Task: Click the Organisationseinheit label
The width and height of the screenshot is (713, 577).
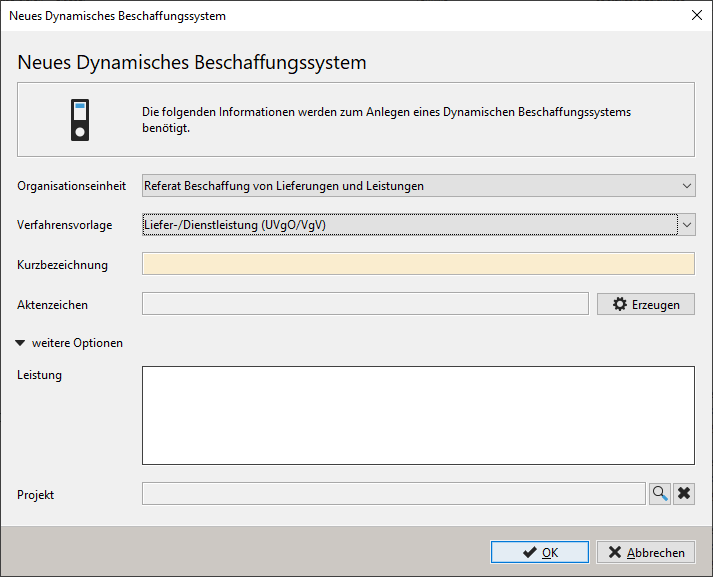Action: click(x=71, y=186)
